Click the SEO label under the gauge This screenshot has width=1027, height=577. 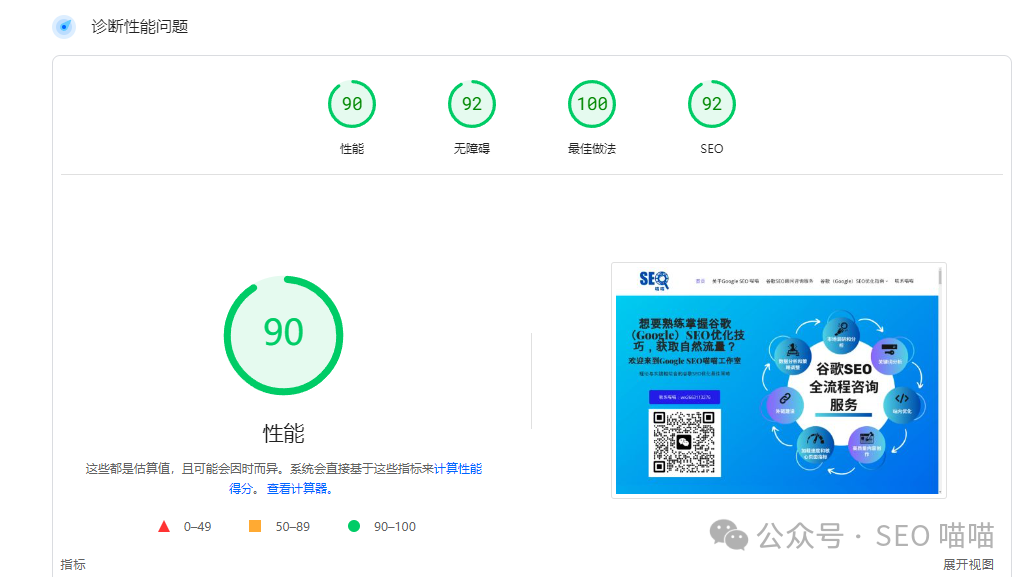pos(711,149)
